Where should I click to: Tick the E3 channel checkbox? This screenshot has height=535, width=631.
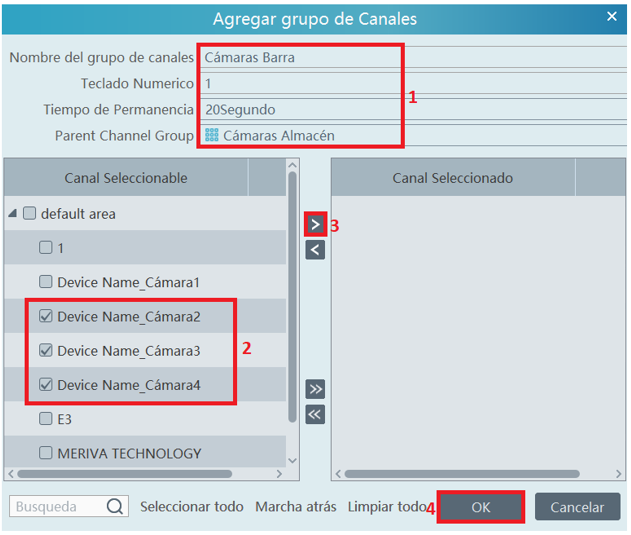point(46,419)
